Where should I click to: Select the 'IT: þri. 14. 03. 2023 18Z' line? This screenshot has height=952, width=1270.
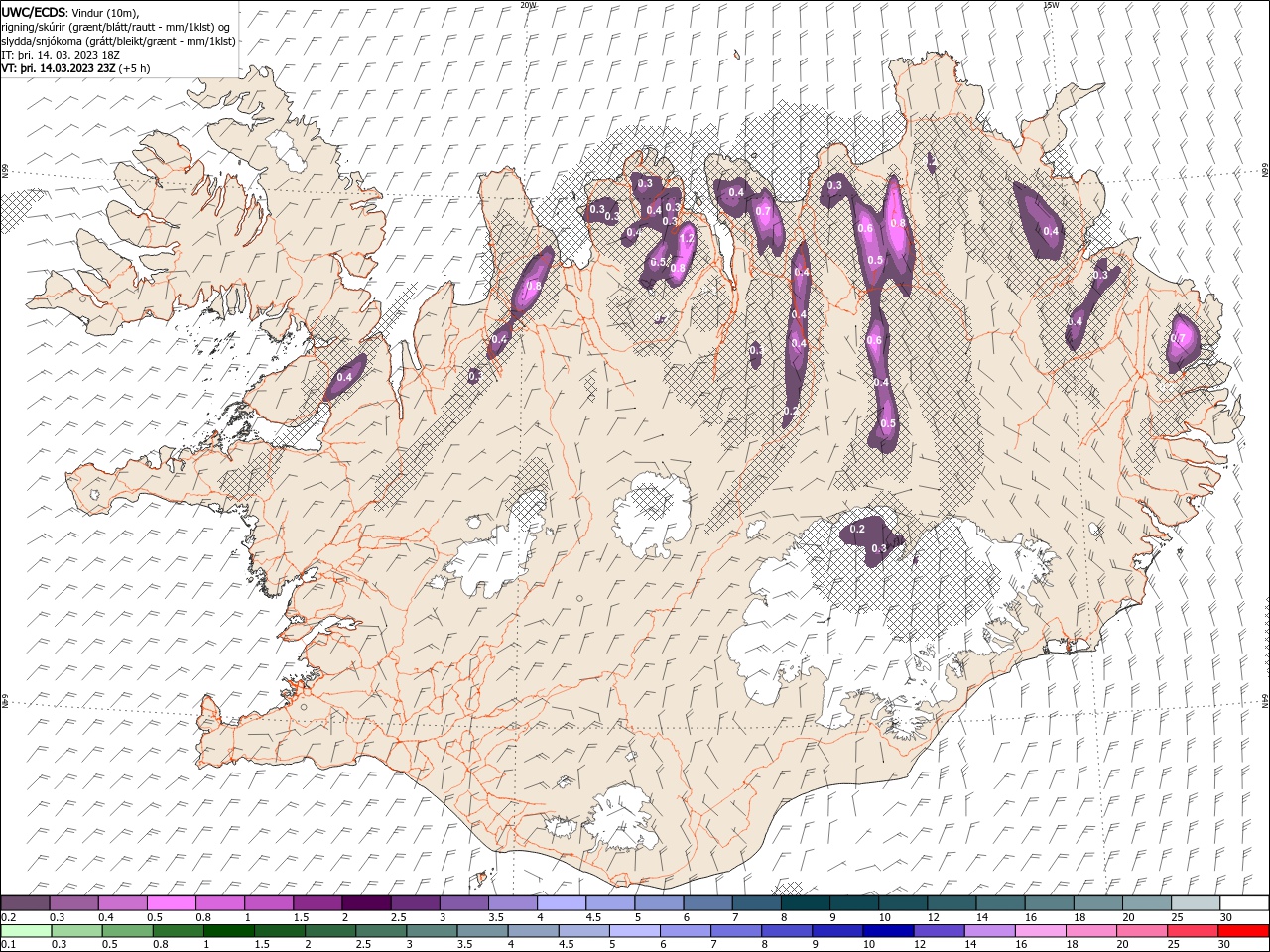coord(61,55)
